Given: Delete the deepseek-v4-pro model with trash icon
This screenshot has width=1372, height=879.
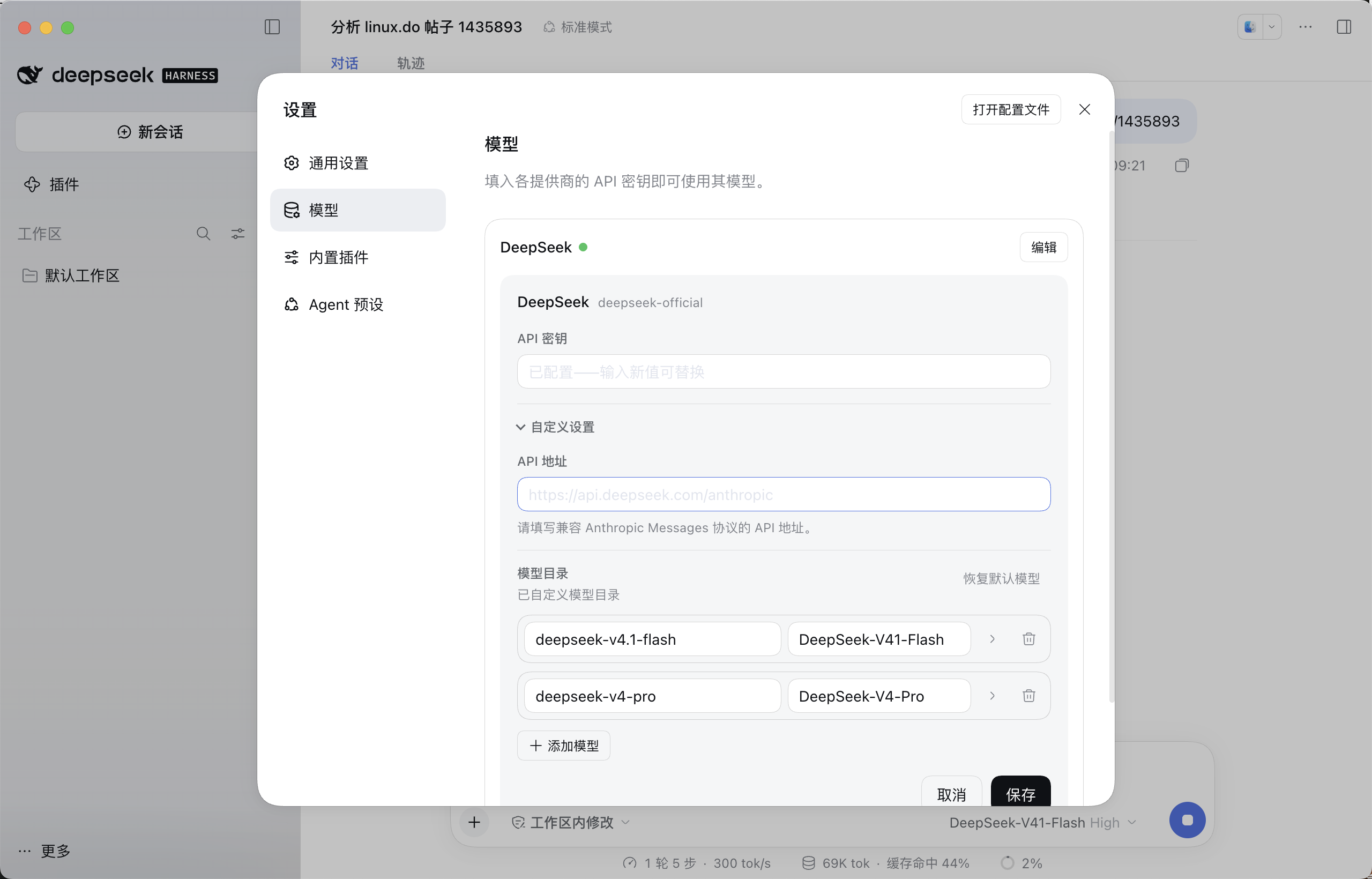Looking at the screenshot, I should coord(1028,695).
